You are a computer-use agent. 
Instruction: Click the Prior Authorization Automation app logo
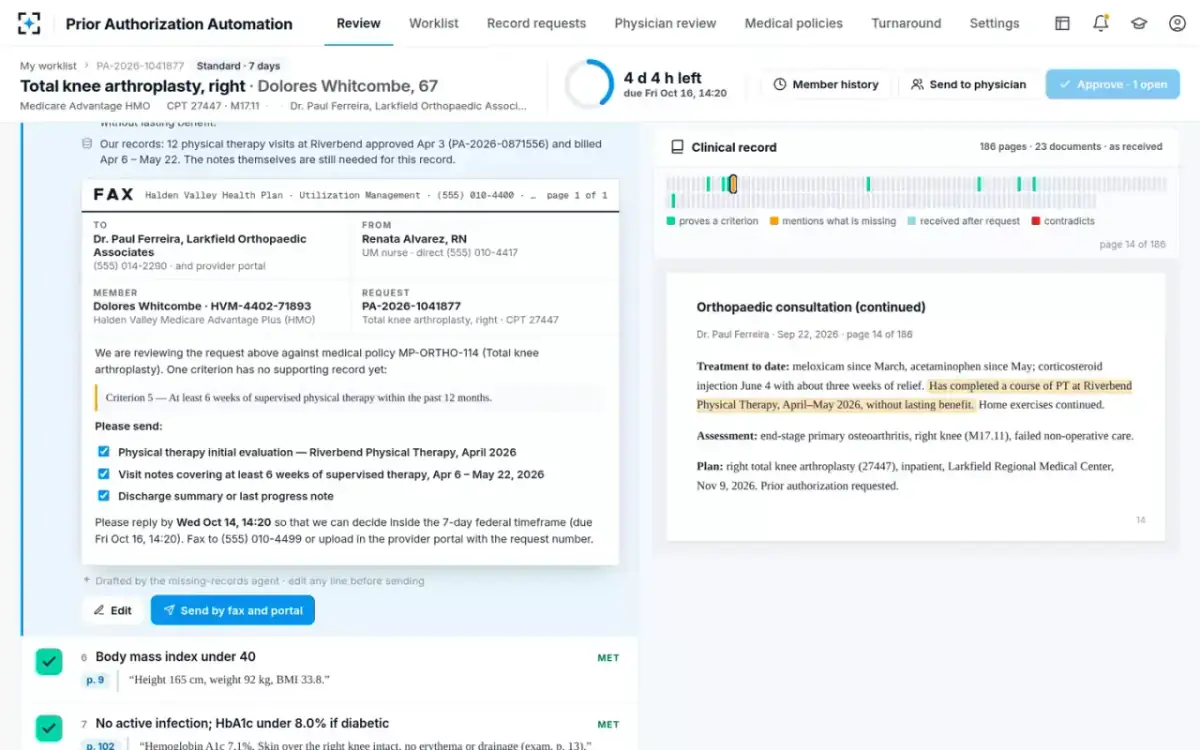point(30,23)
